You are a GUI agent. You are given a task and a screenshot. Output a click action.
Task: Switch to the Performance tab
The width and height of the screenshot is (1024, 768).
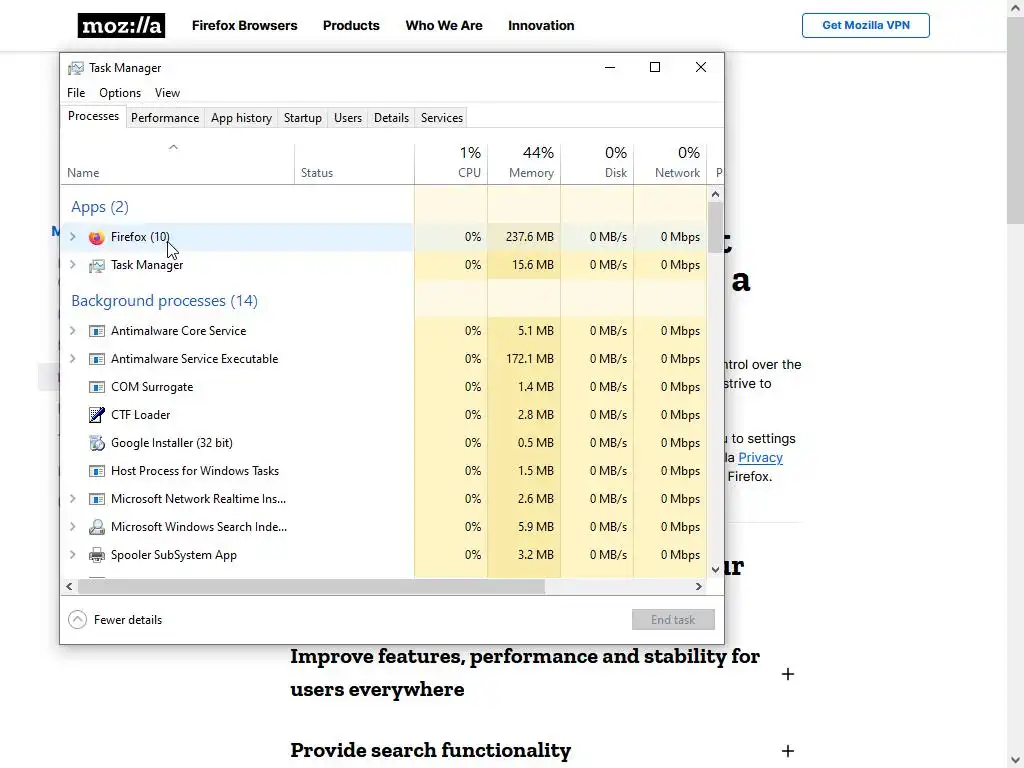coord(165,118)
